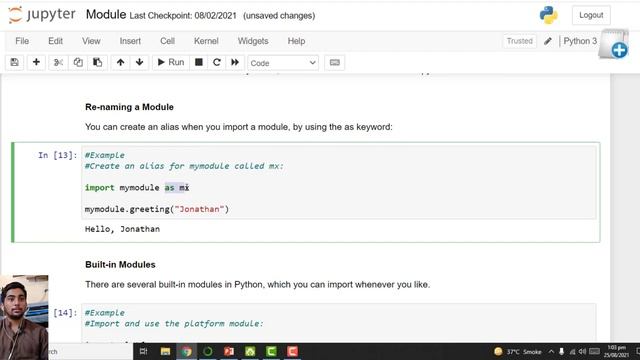Click the Trusted notebook indicator
640x360 pixels.
[520, 41]
